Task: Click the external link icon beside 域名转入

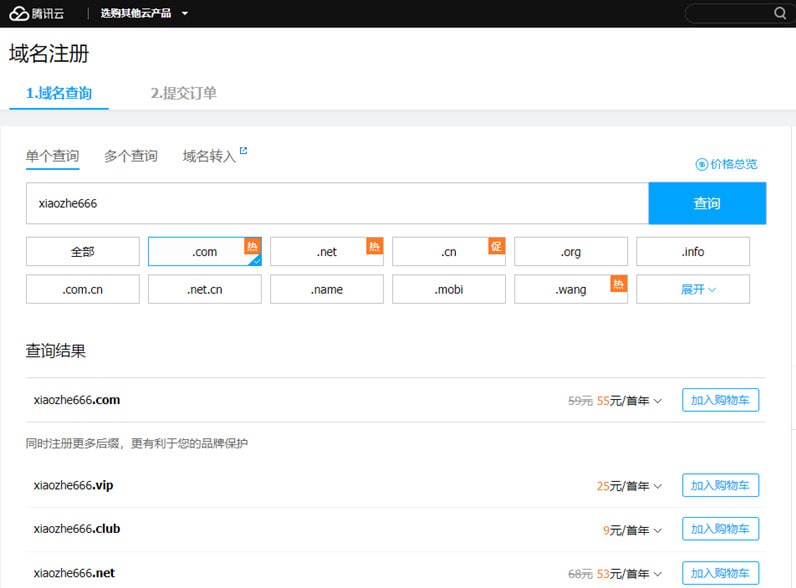Action: point(243,150)
